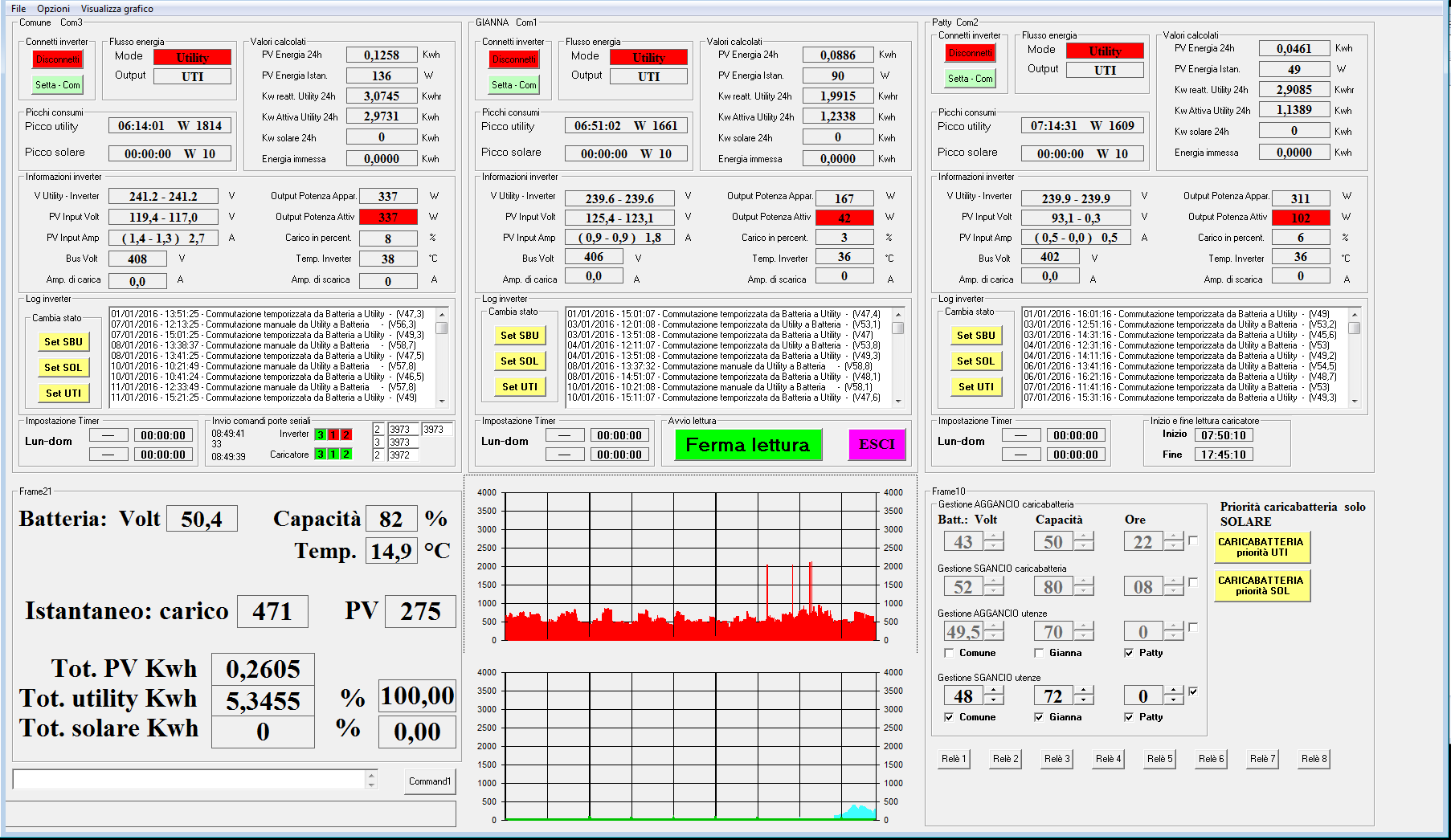Viewport: 1451px width, 840px height.
Task: Click the Relè 3 button
Action: [x=1057, y=759]
